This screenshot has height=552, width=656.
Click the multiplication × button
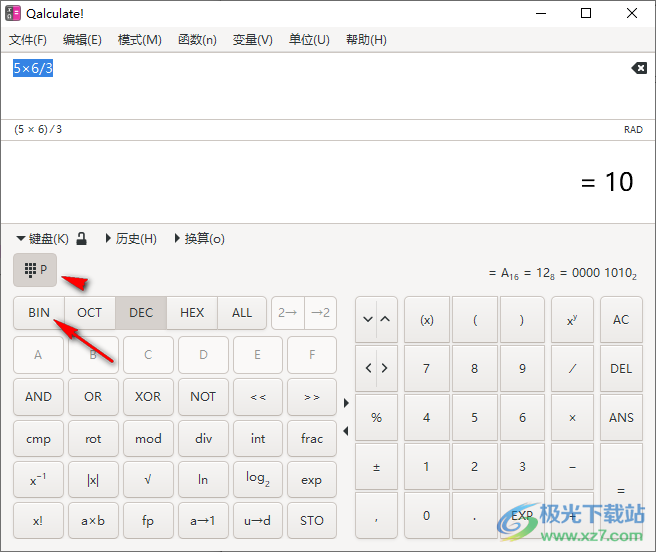pyautogui.click(x=572, y=417)
